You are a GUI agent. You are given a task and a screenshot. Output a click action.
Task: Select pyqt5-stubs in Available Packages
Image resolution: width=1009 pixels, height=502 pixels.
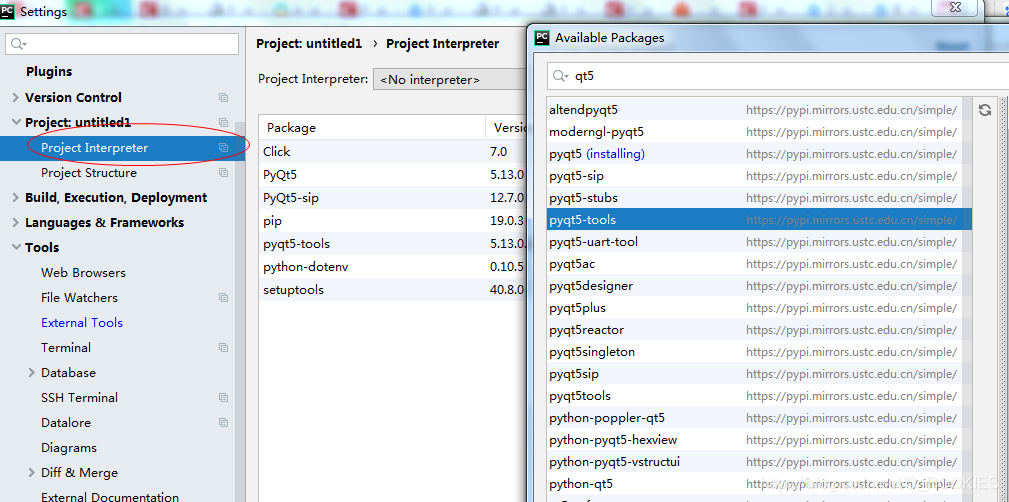754,198
